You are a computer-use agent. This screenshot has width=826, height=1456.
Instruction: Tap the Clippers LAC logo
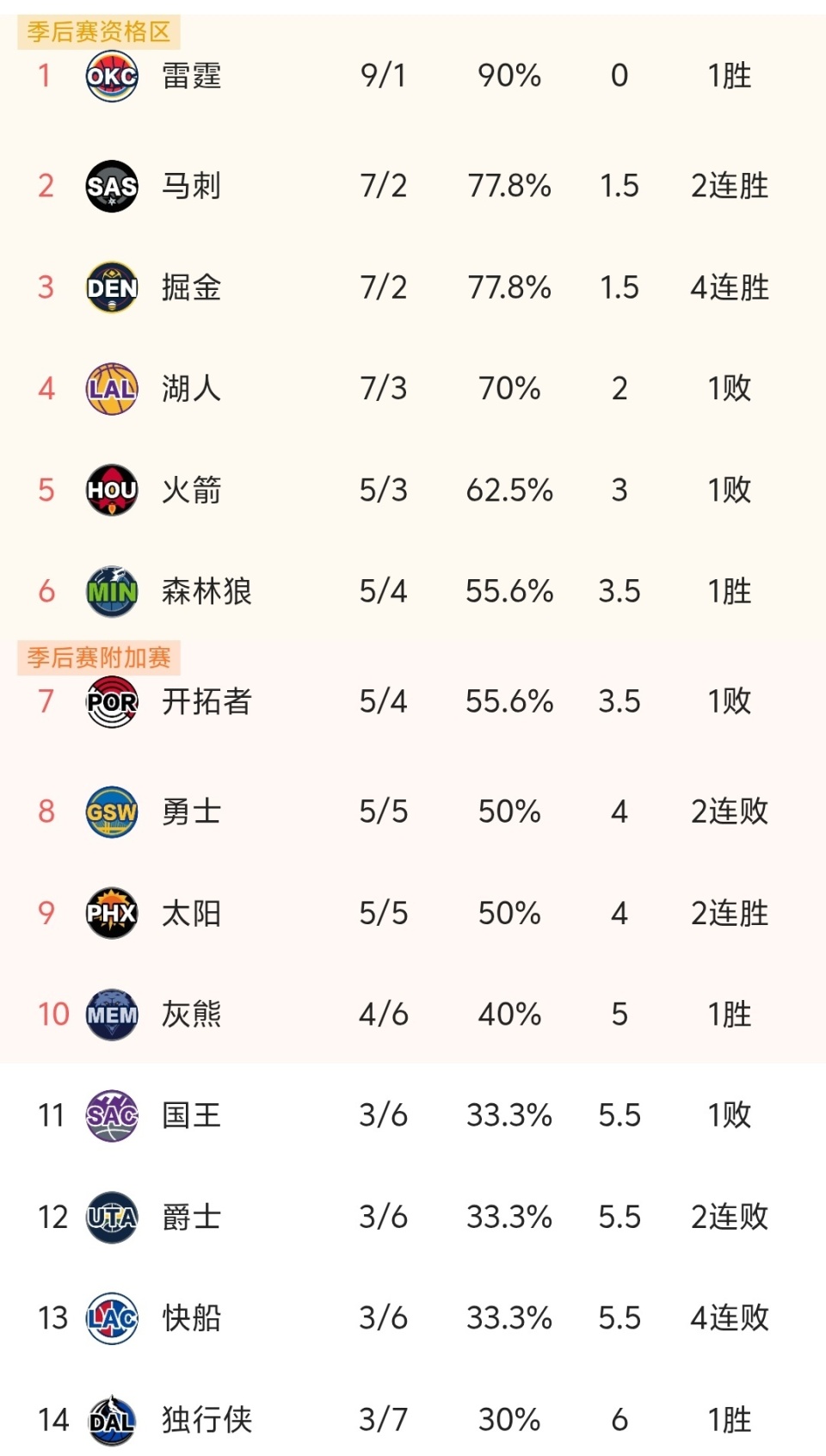(112, 1318)
